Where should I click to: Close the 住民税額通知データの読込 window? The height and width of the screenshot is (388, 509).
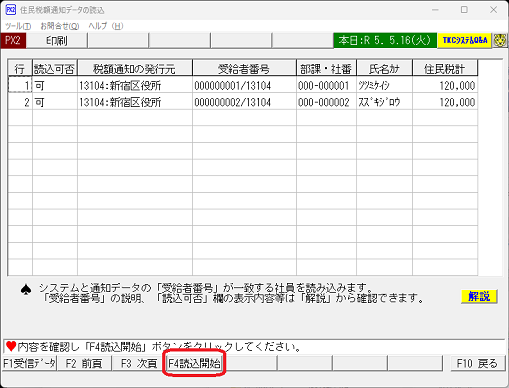click(494, 10)
